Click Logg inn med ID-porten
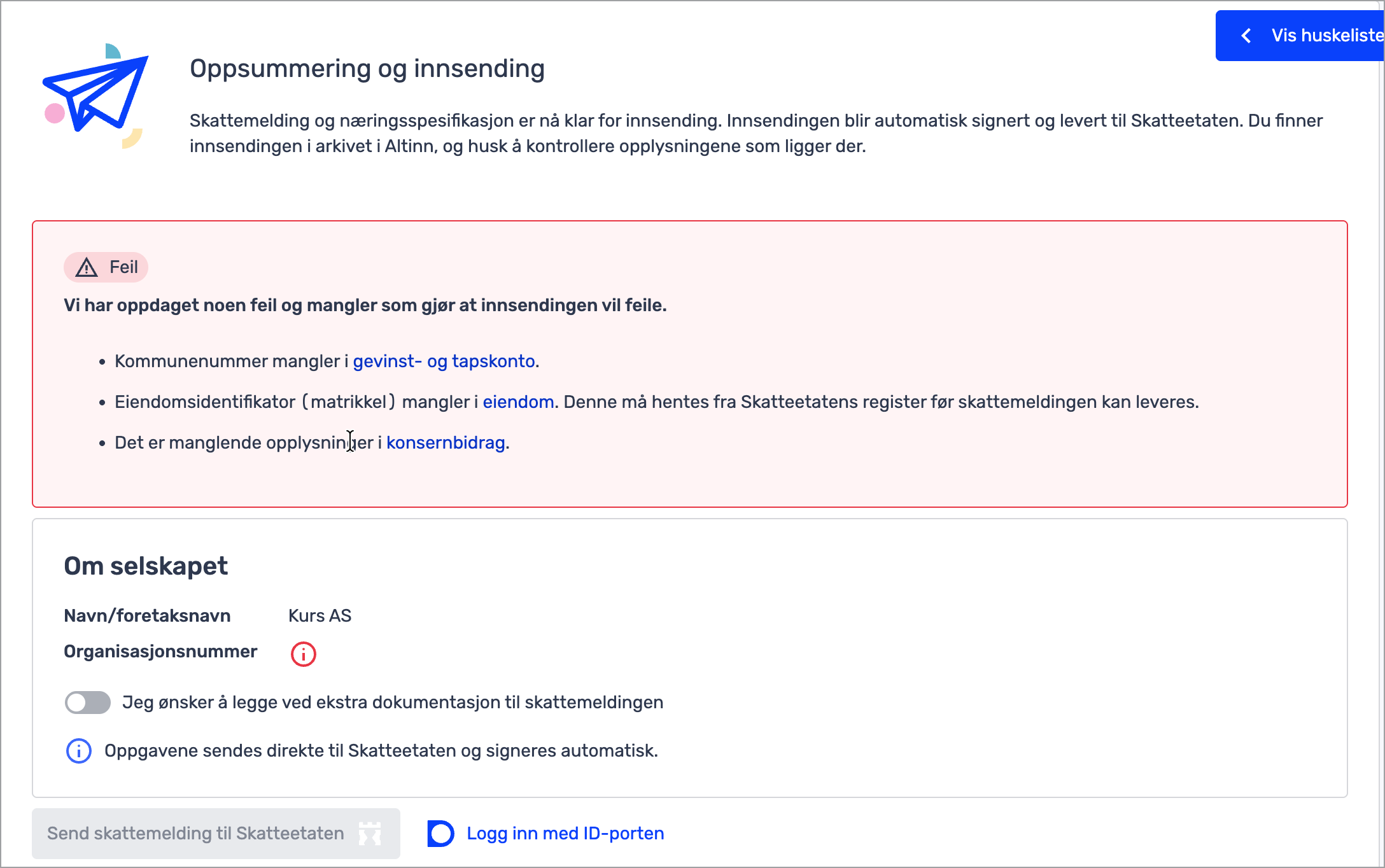 click(x=565, y=834)
